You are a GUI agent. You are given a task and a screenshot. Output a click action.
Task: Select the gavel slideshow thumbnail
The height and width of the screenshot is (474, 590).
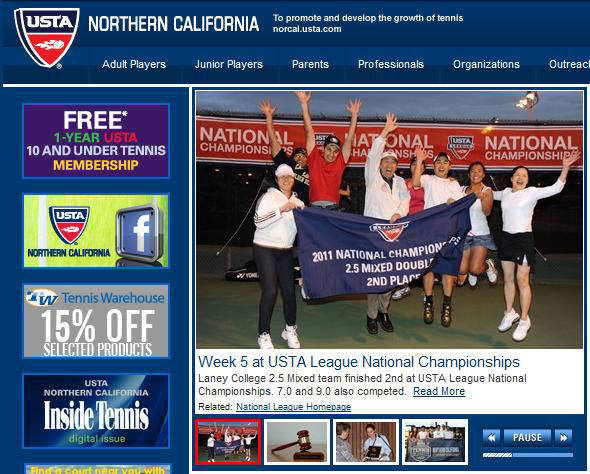(x=297, y=442)
